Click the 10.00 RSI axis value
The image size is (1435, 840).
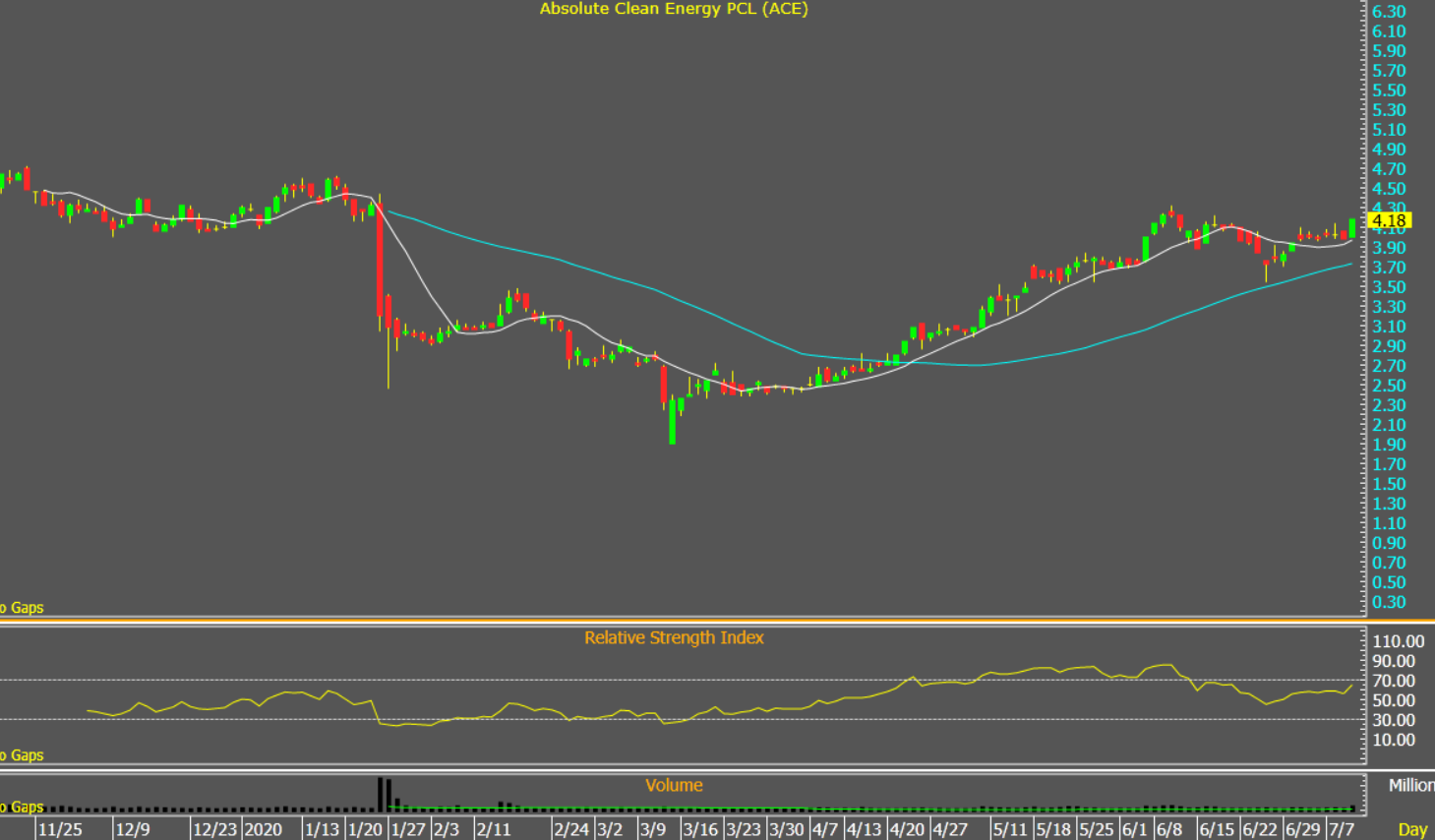pyautogui.click(x=1394, y=740)
